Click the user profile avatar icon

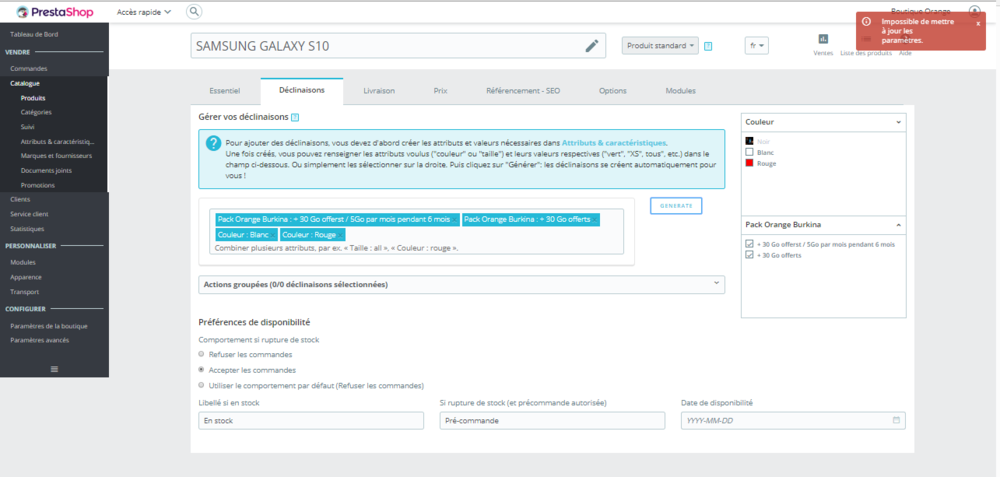click(974, 11)
